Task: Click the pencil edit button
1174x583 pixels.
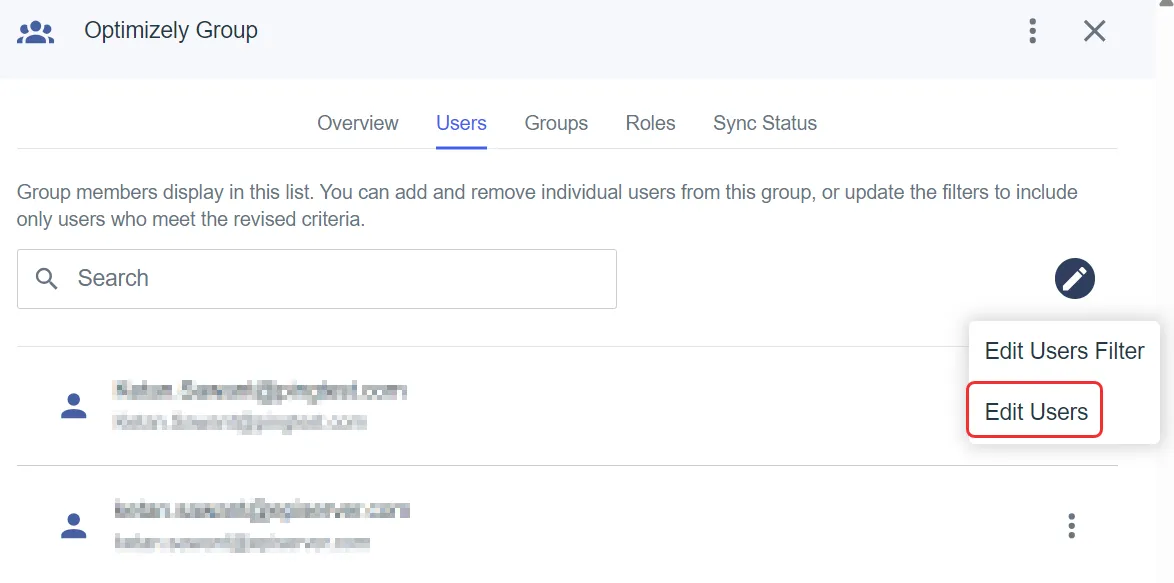Action: coord(1074,278)
